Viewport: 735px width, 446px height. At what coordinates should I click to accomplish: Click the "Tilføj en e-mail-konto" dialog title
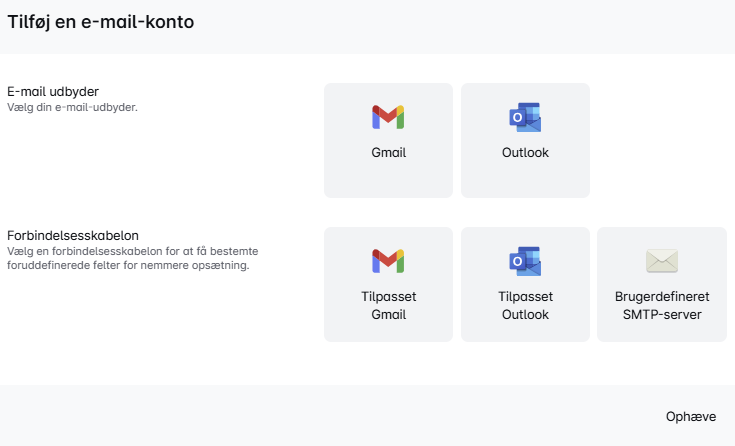(101, 22)
